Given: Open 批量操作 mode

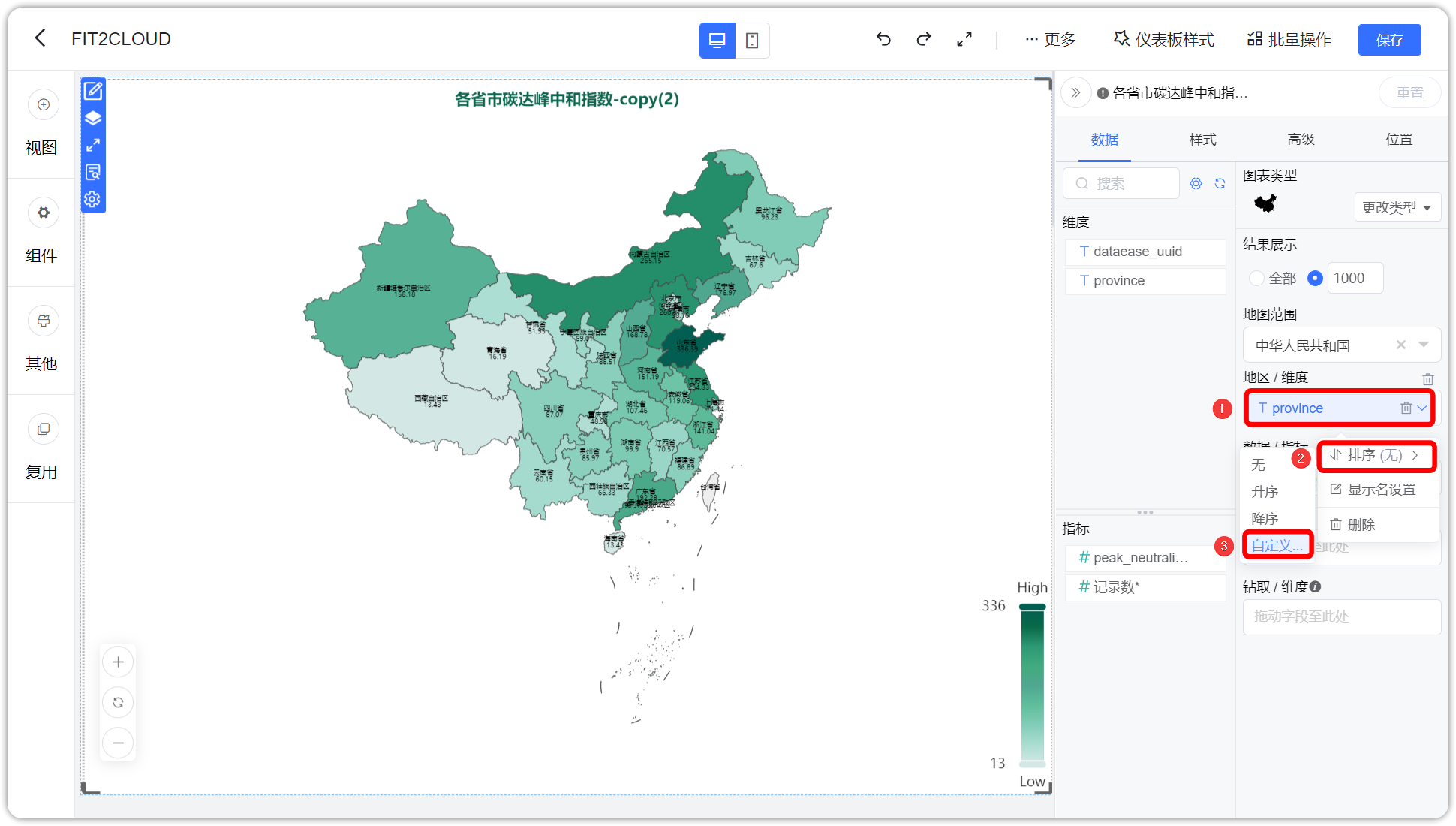Looking at the screenshot, I should (1289, 39).
